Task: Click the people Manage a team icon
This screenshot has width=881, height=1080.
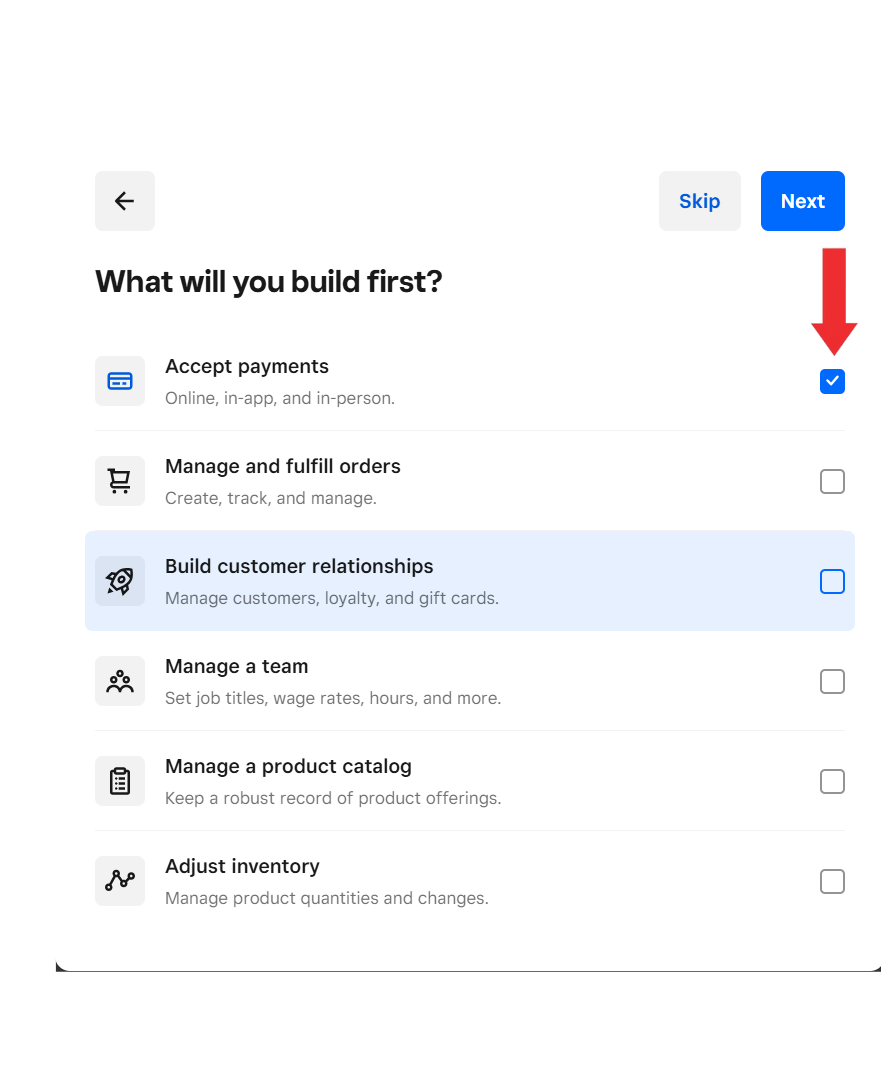Action: click(x=120, y=681)
